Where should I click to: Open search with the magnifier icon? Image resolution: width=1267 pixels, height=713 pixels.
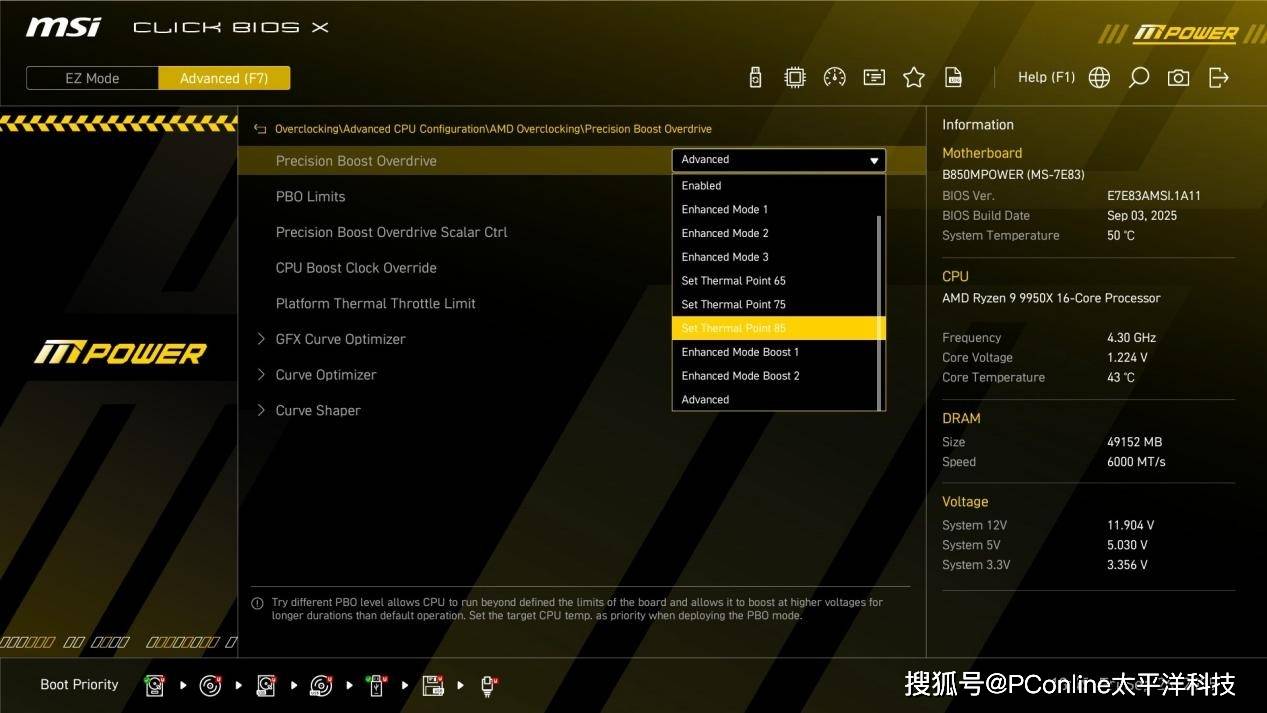point(1138,78)
